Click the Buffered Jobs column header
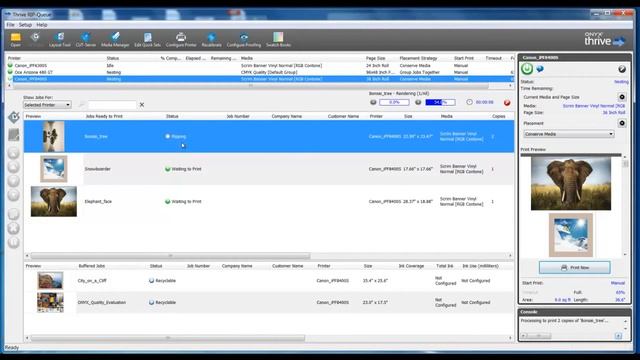This screenshot has height=360, width=640. (92, 266)
